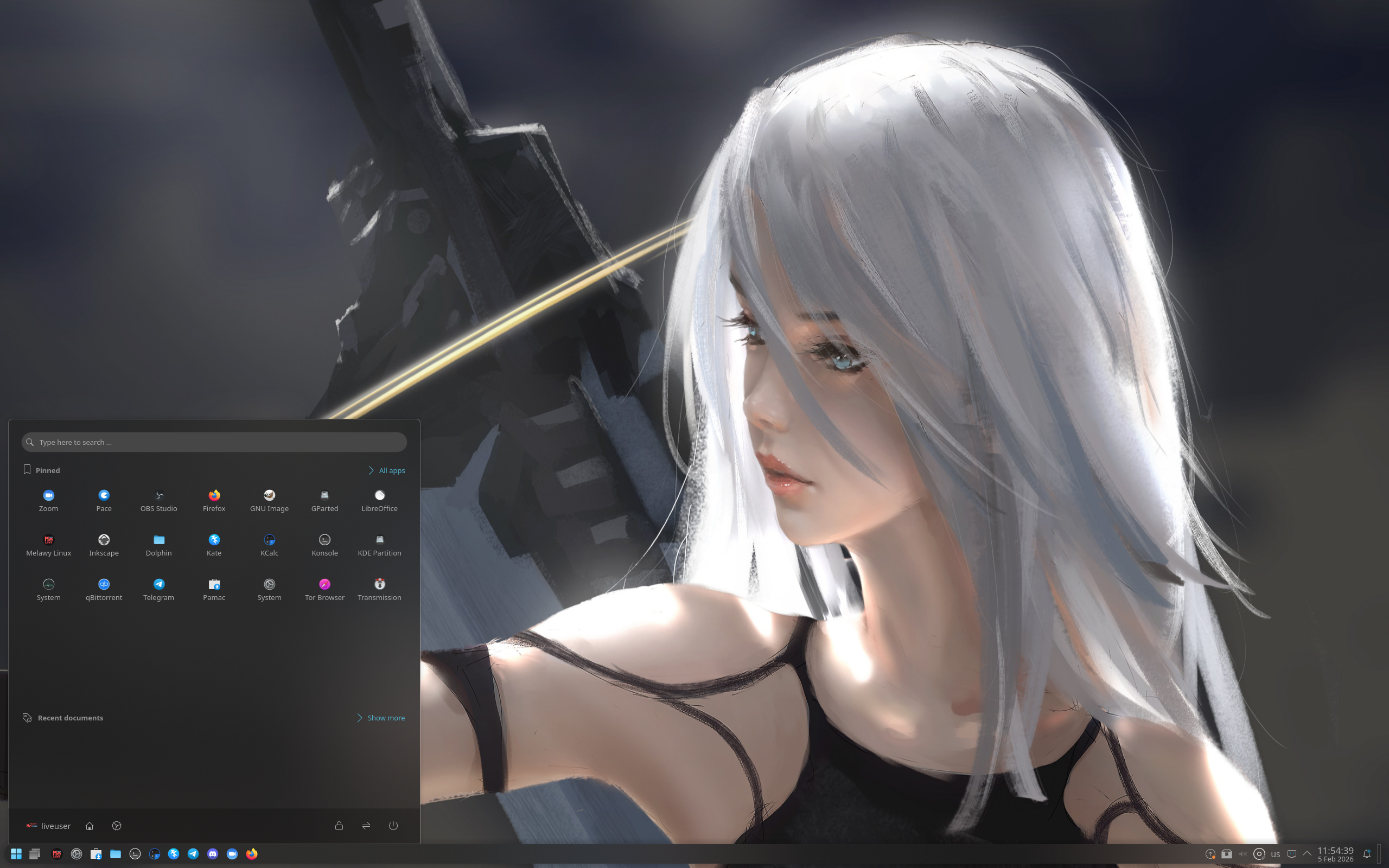The height and width of the screenshot is (868, 1389).
Task: Open LibreOffice from the pinned grid
Action: [x=379, y=501]
